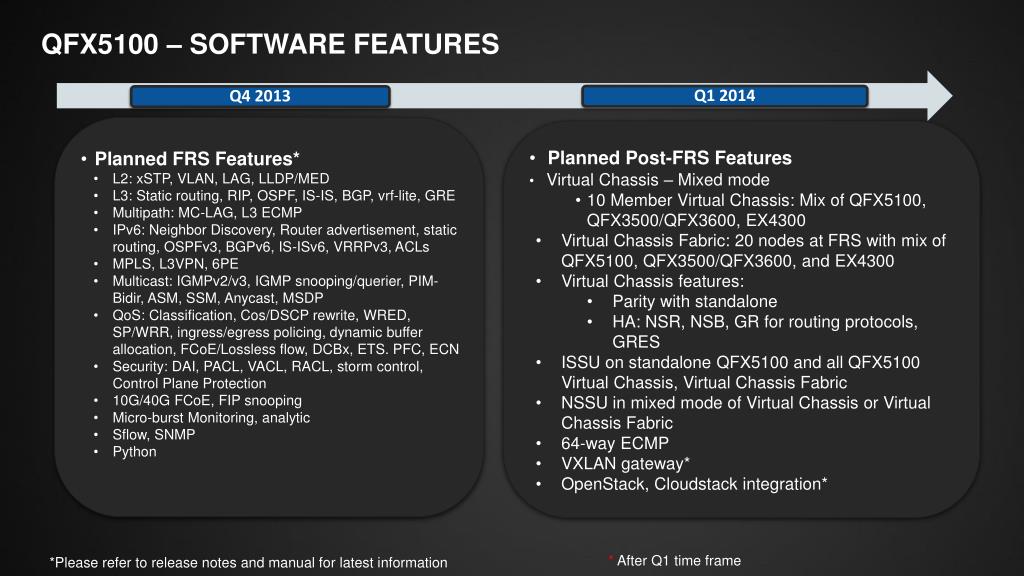The width and height of the screenshot is (1024, 576).
Task: Click the Virtual Chassis Fabric: 20 nodes line
Action: [x=753, y=251]
